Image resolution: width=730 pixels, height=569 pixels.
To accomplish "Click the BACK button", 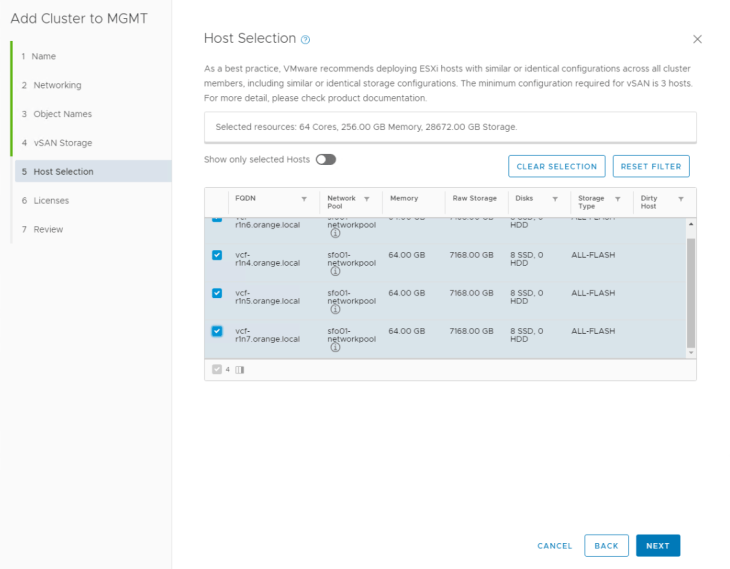I will [606, 546].
